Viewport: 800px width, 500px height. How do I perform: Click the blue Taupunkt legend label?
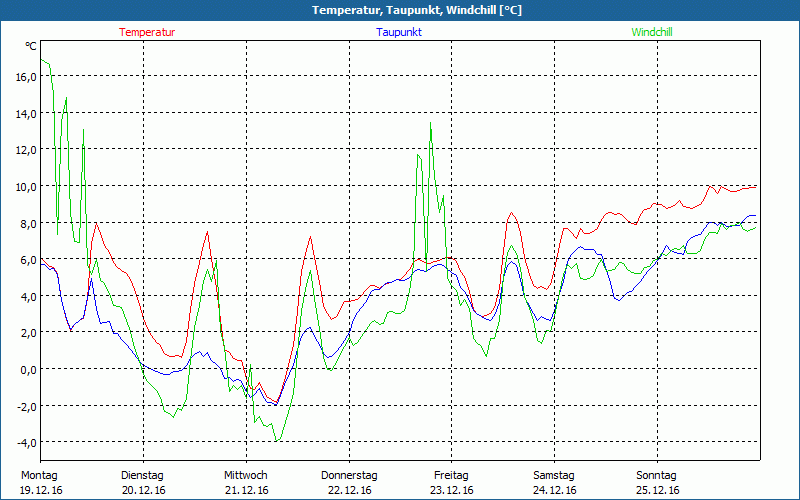399,32
